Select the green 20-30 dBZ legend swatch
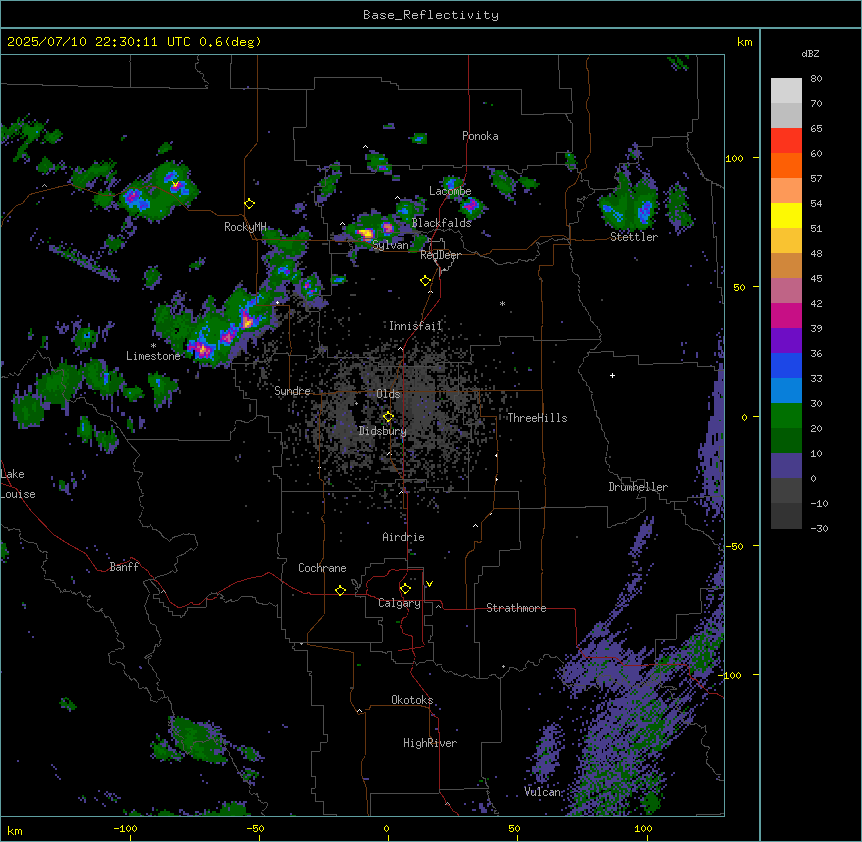Screen dimensions: 862x842 point(786,416)
